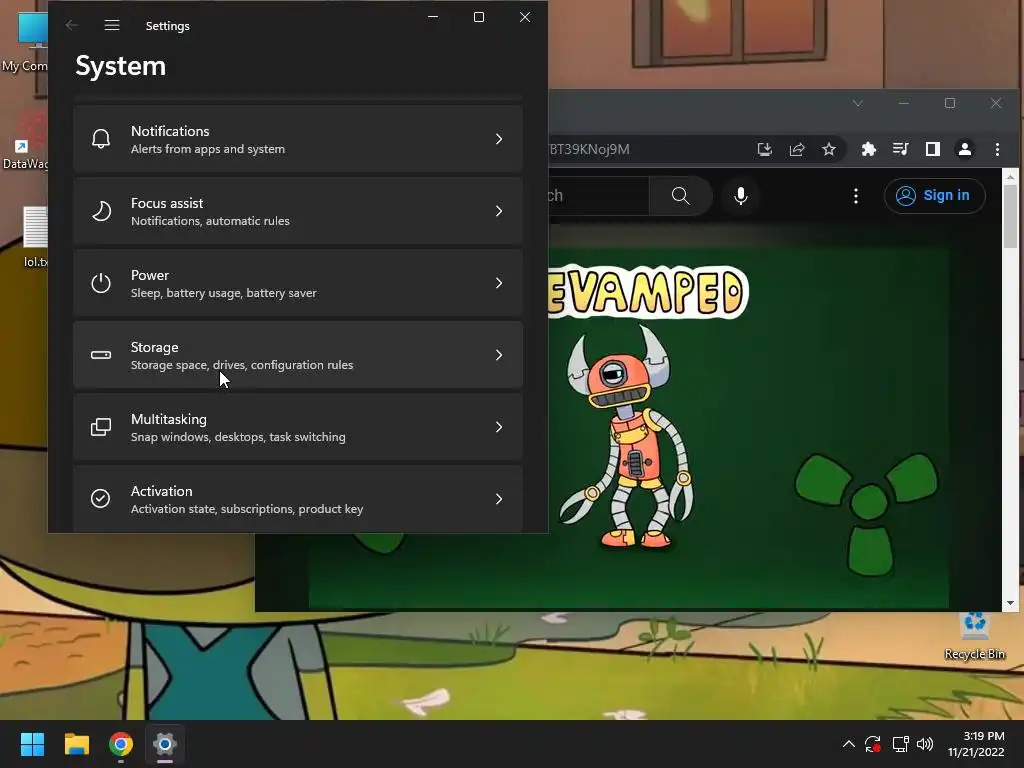This screenshot has width=1024, height=768.
Task: Expand the Activation settings chevron
Action: pos(499,499)
